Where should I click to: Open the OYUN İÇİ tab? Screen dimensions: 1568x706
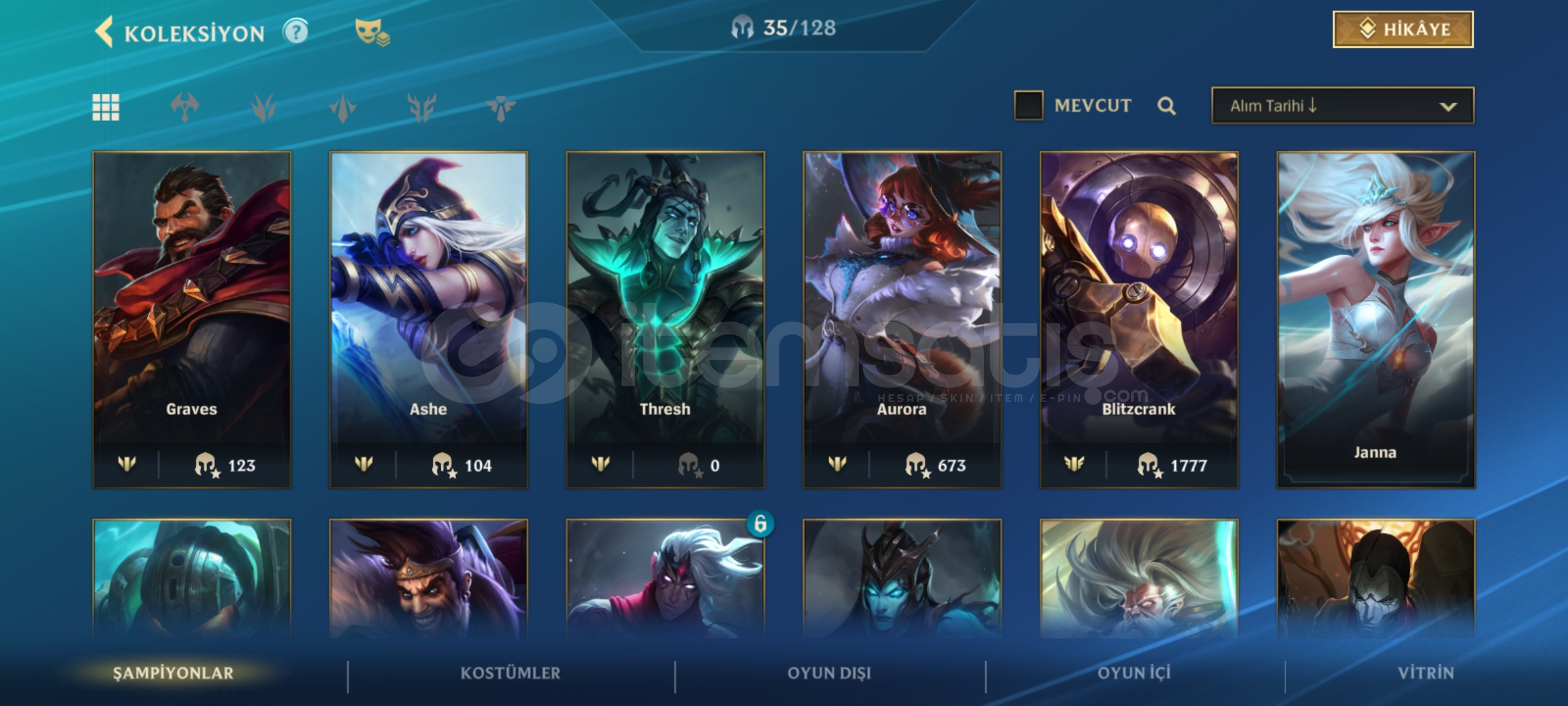tap(1134, 673)
